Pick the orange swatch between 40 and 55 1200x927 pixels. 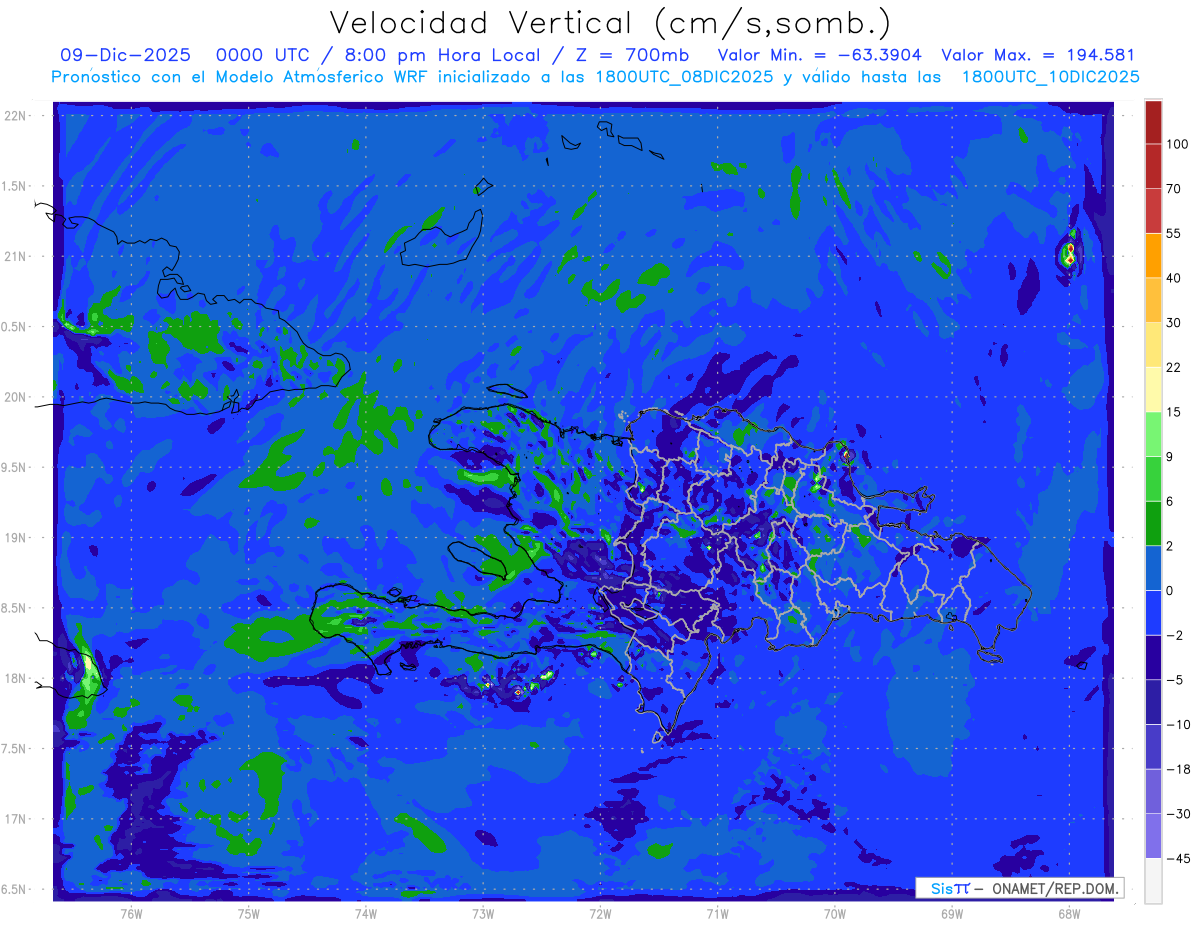pos(1153,255)
